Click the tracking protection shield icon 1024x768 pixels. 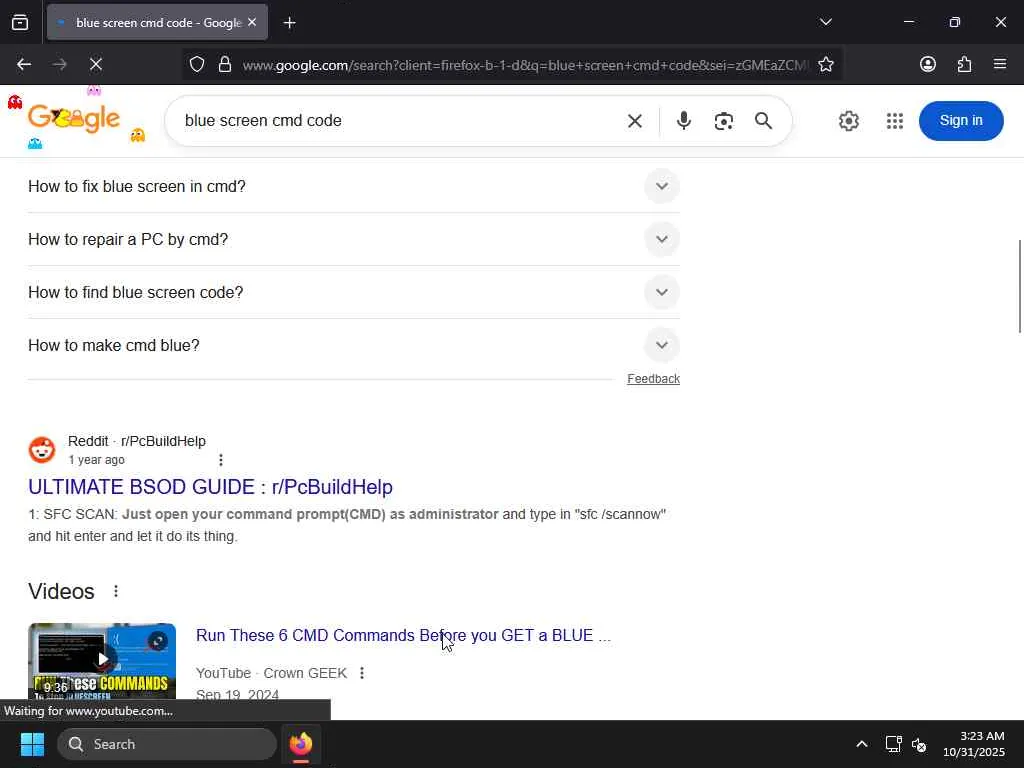coord(197,64)
